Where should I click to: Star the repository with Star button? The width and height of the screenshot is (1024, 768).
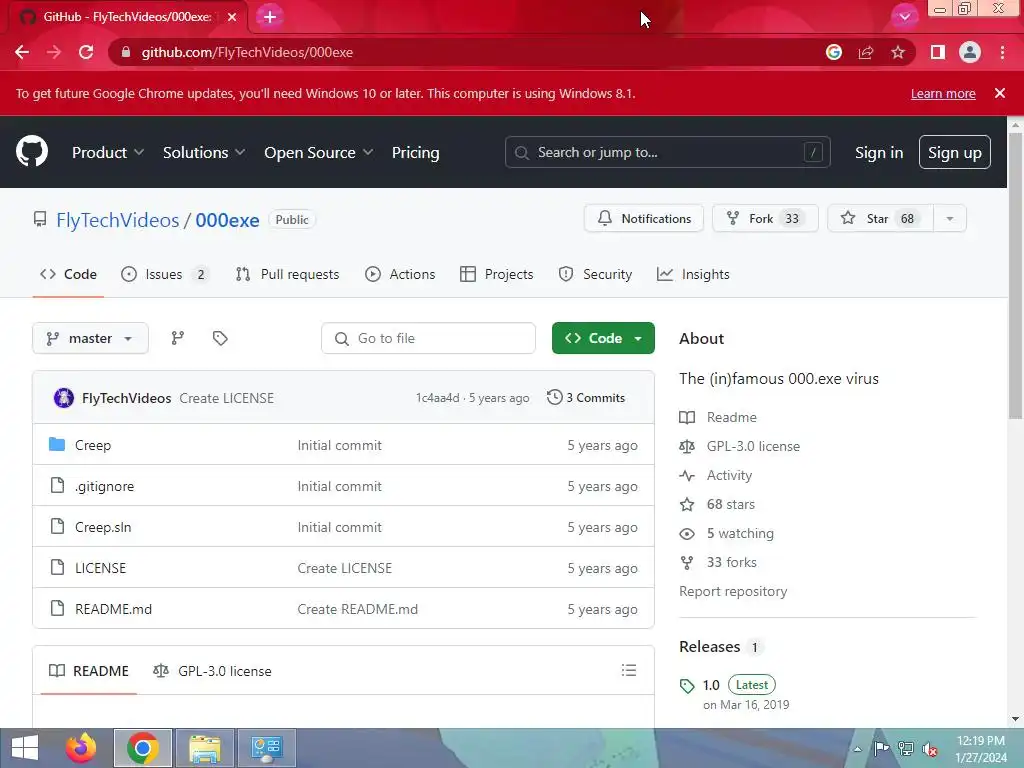point(880,218)
